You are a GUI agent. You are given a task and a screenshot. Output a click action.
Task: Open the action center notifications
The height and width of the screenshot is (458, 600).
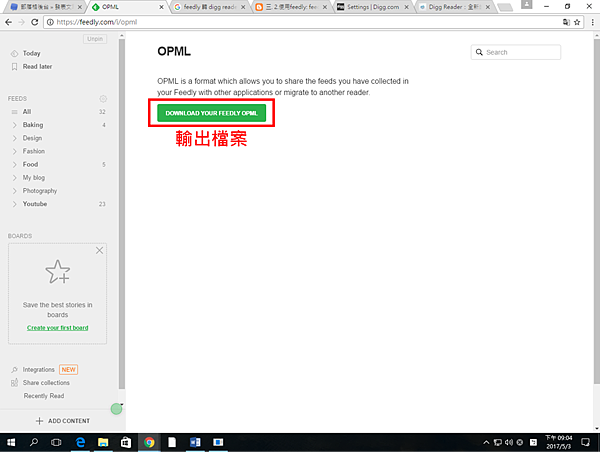pyautogui.click(x=585, y=443)
